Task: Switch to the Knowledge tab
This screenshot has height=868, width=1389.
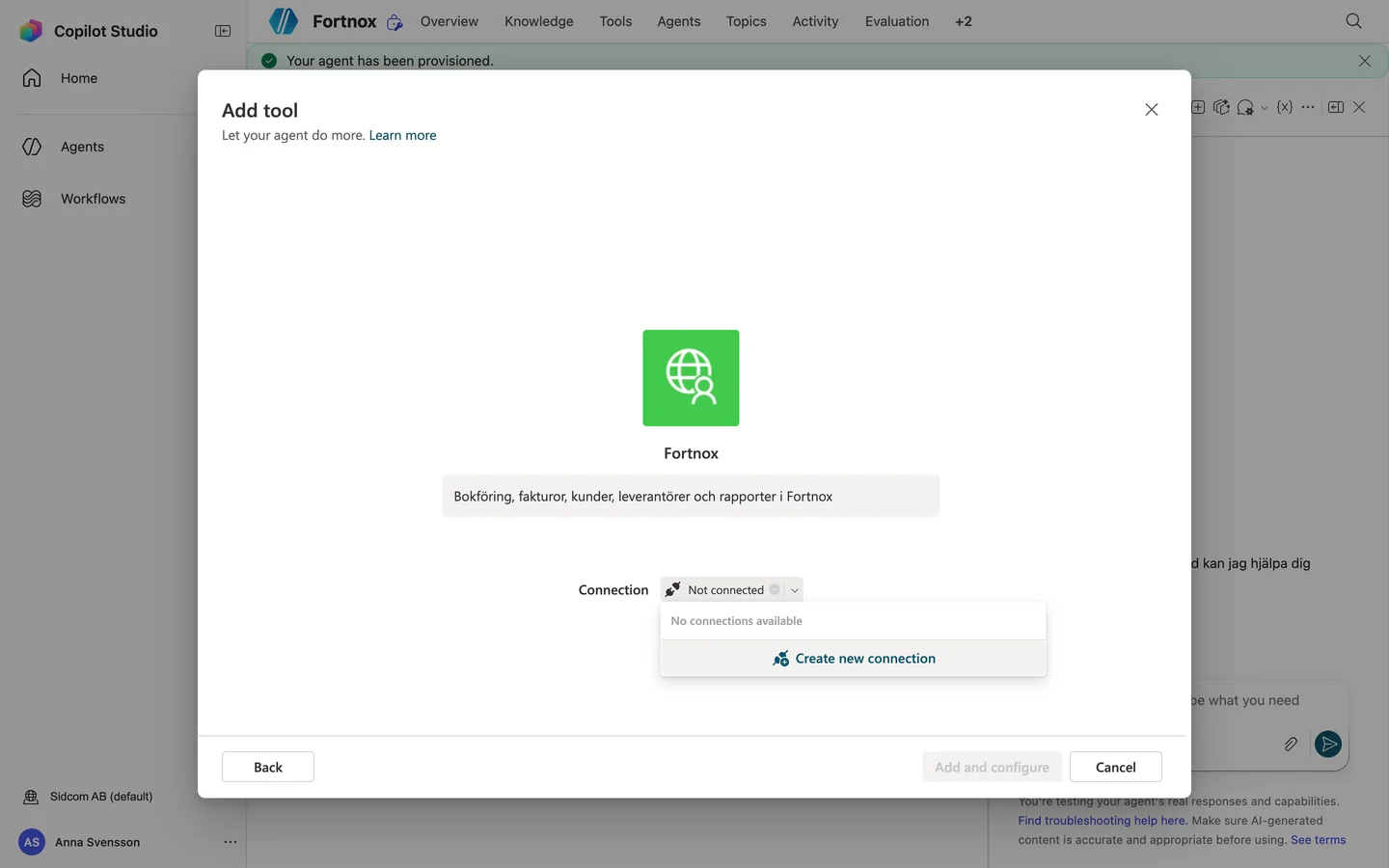Action: 539,21
